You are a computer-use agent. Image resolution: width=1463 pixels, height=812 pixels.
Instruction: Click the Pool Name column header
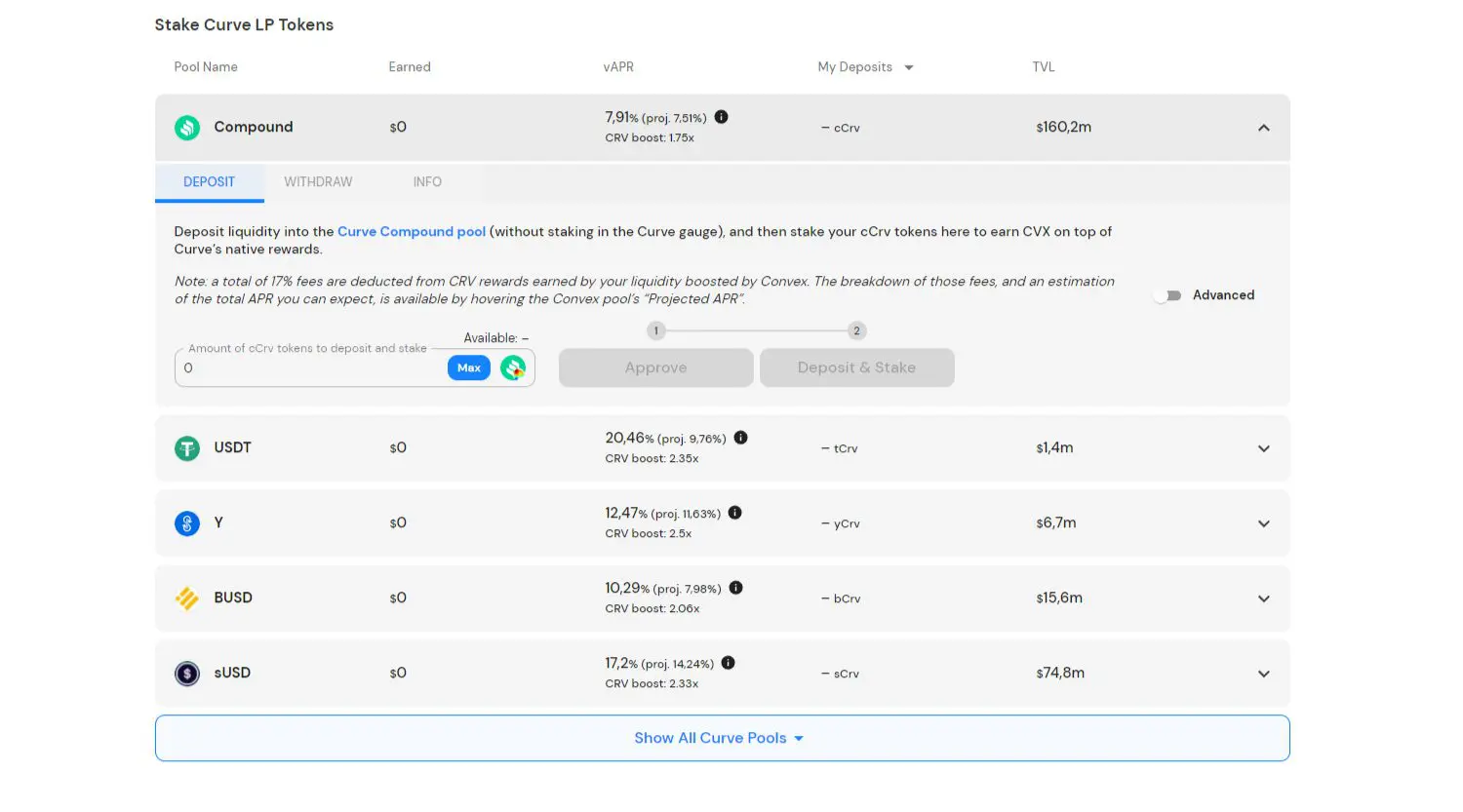coord(206,67)
